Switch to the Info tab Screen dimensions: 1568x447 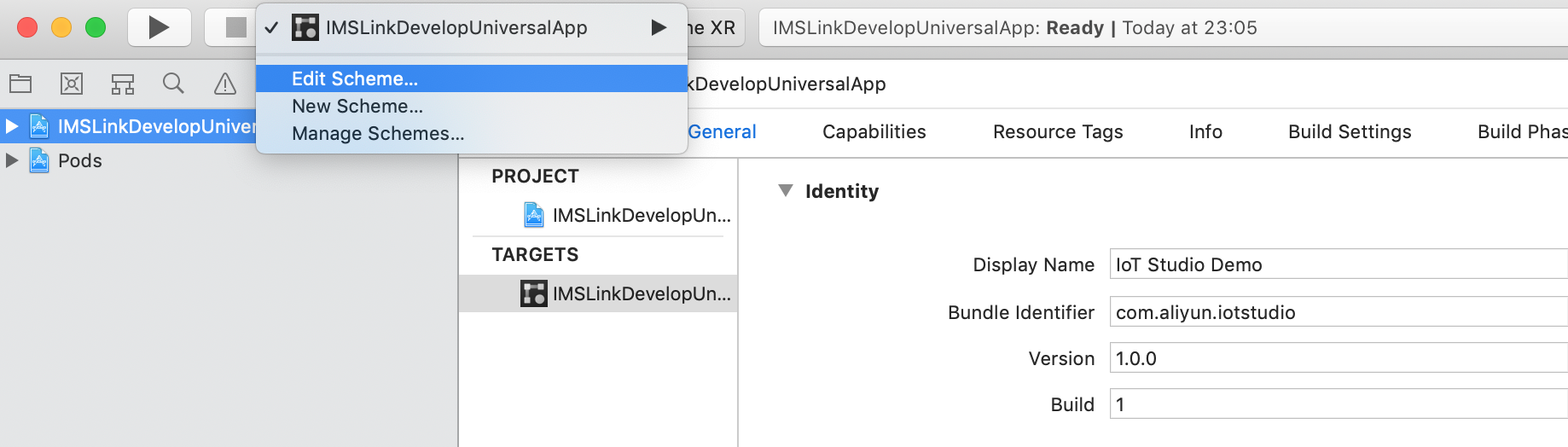click(x=1205, y=131)
